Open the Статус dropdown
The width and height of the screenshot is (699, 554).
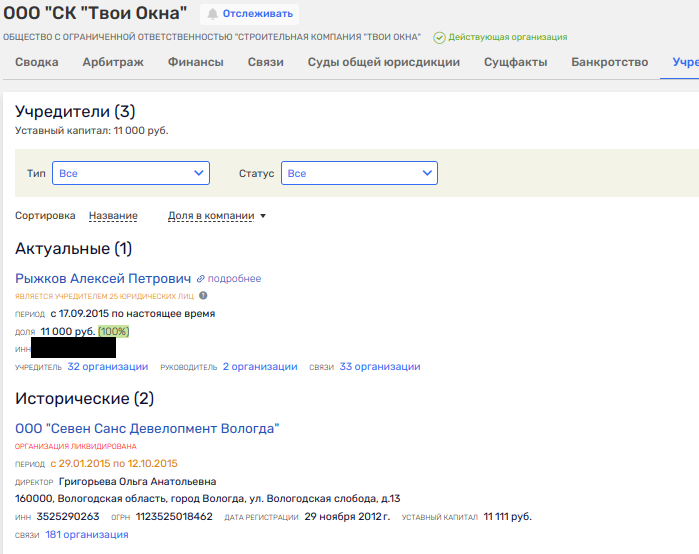pyautogui.click(x=359, y=173)
